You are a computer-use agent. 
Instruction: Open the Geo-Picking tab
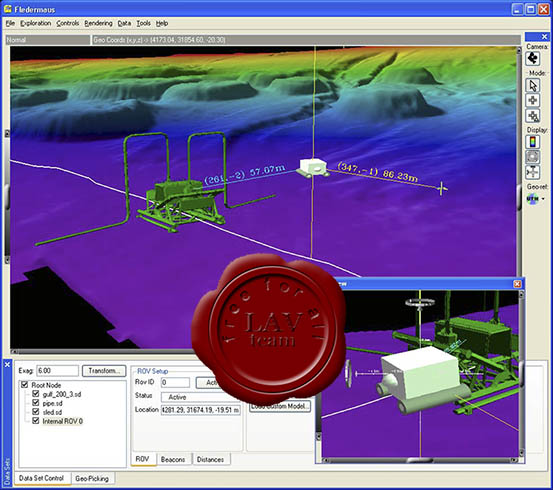pyautogui.click(x=92, y=479)
